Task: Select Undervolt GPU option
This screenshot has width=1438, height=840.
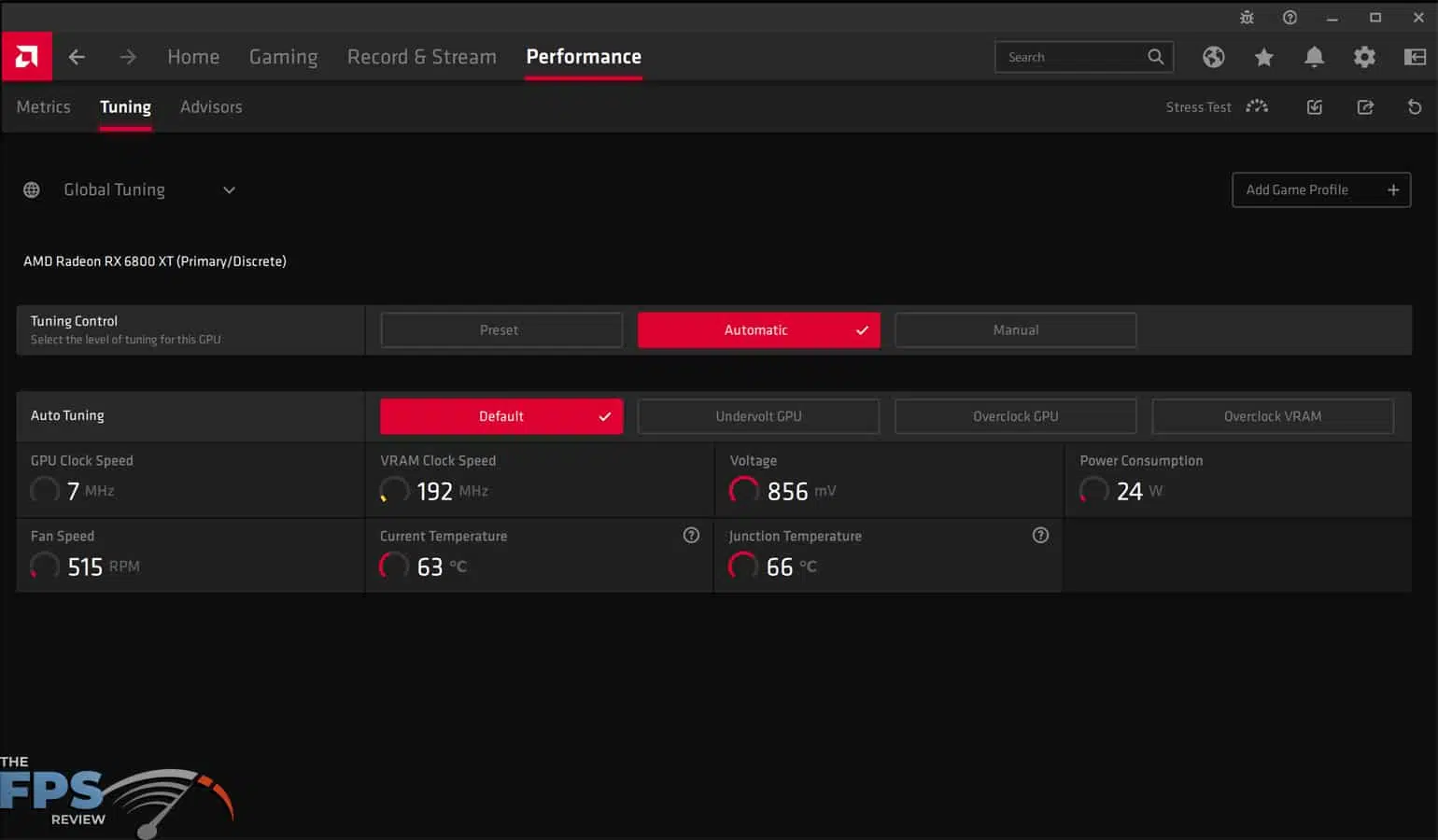Action: coord(758,416)
